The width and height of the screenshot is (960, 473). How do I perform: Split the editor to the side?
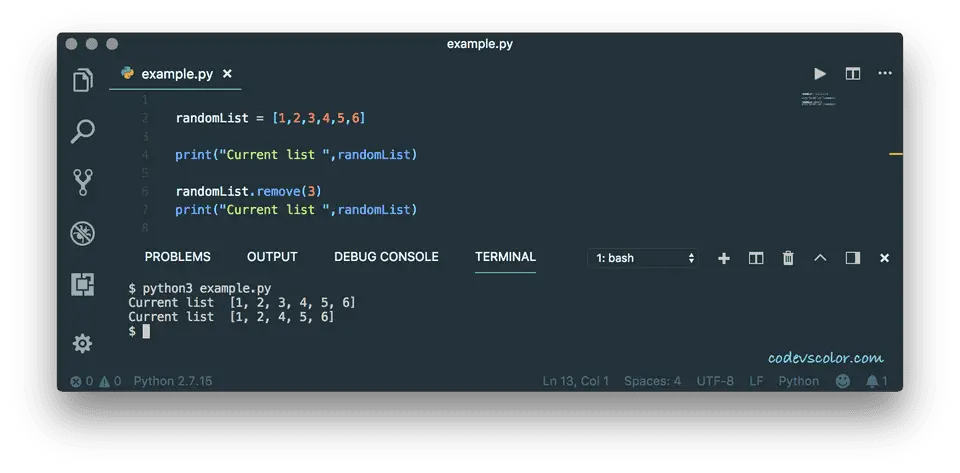point(853,74)
